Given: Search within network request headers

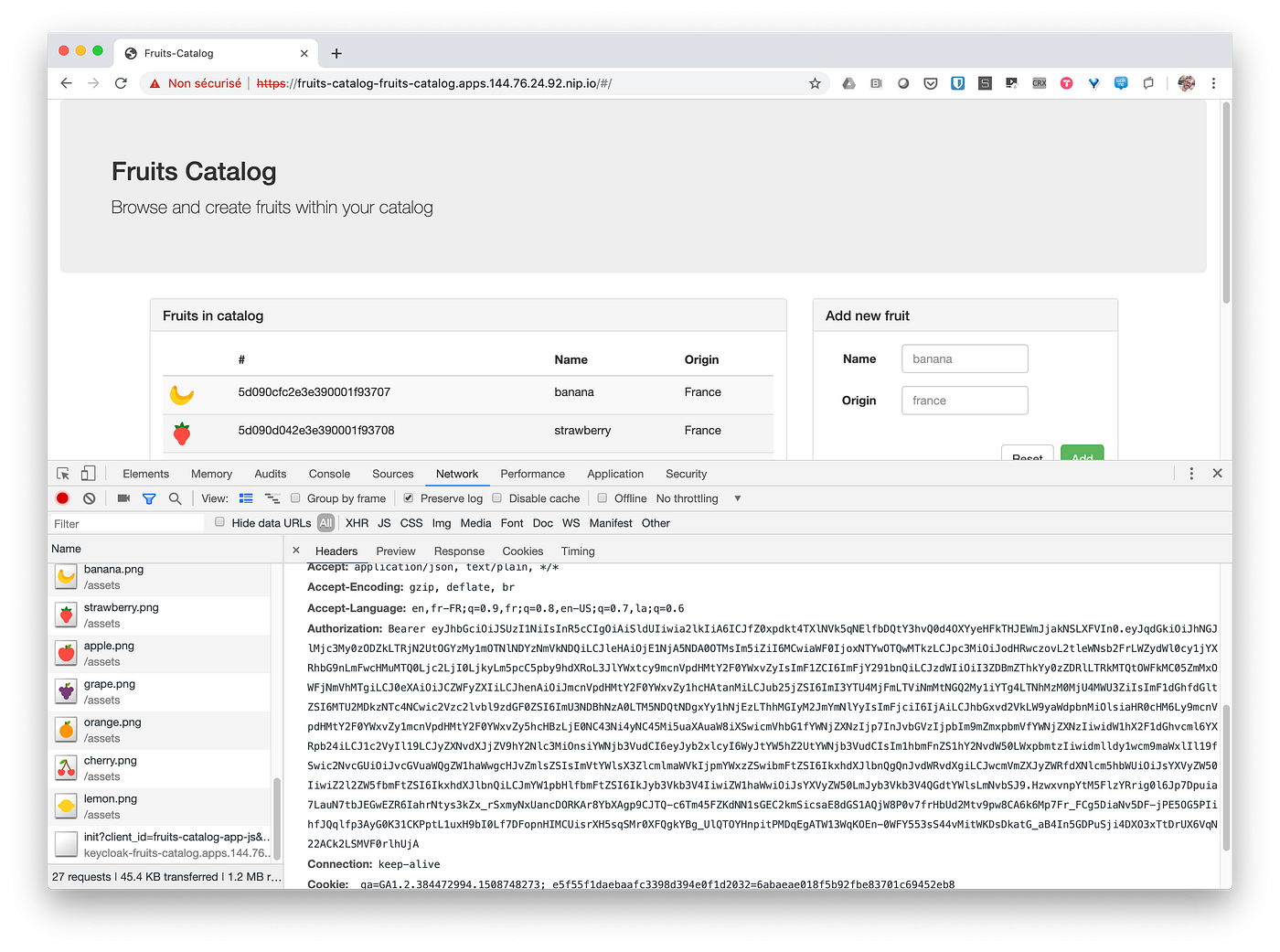Looking at the screenshot, I should point(175,498).
